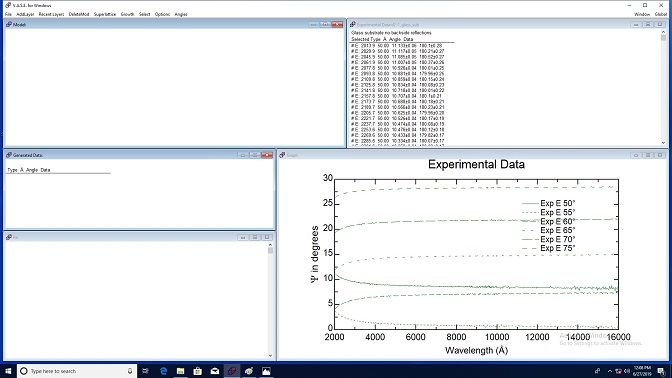Open the Window menu
Screen dimensions: 672x378
642,14
